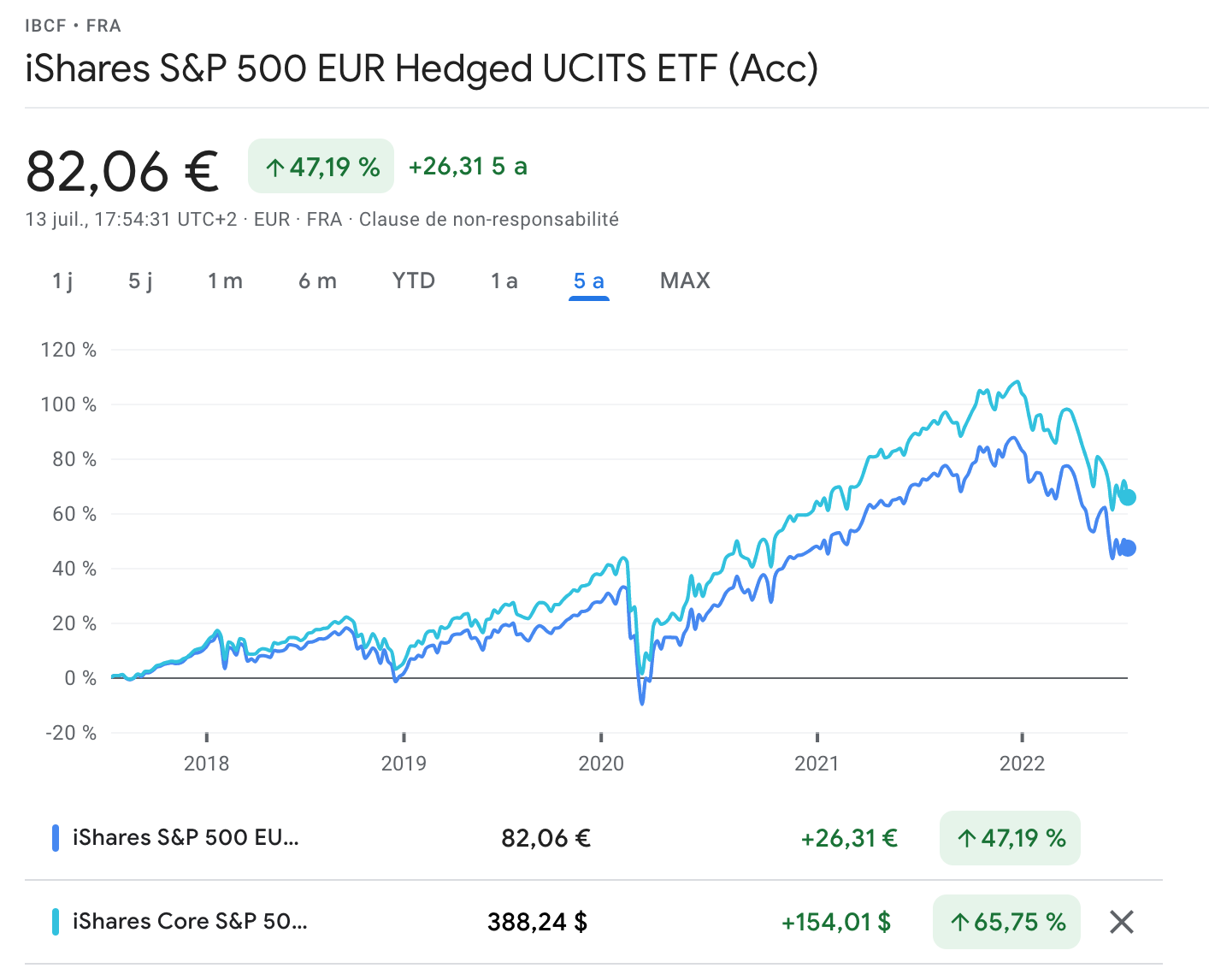Select the 1 a time range
This screenshot has width=1209, height=980.
click(x=504, y=281)
